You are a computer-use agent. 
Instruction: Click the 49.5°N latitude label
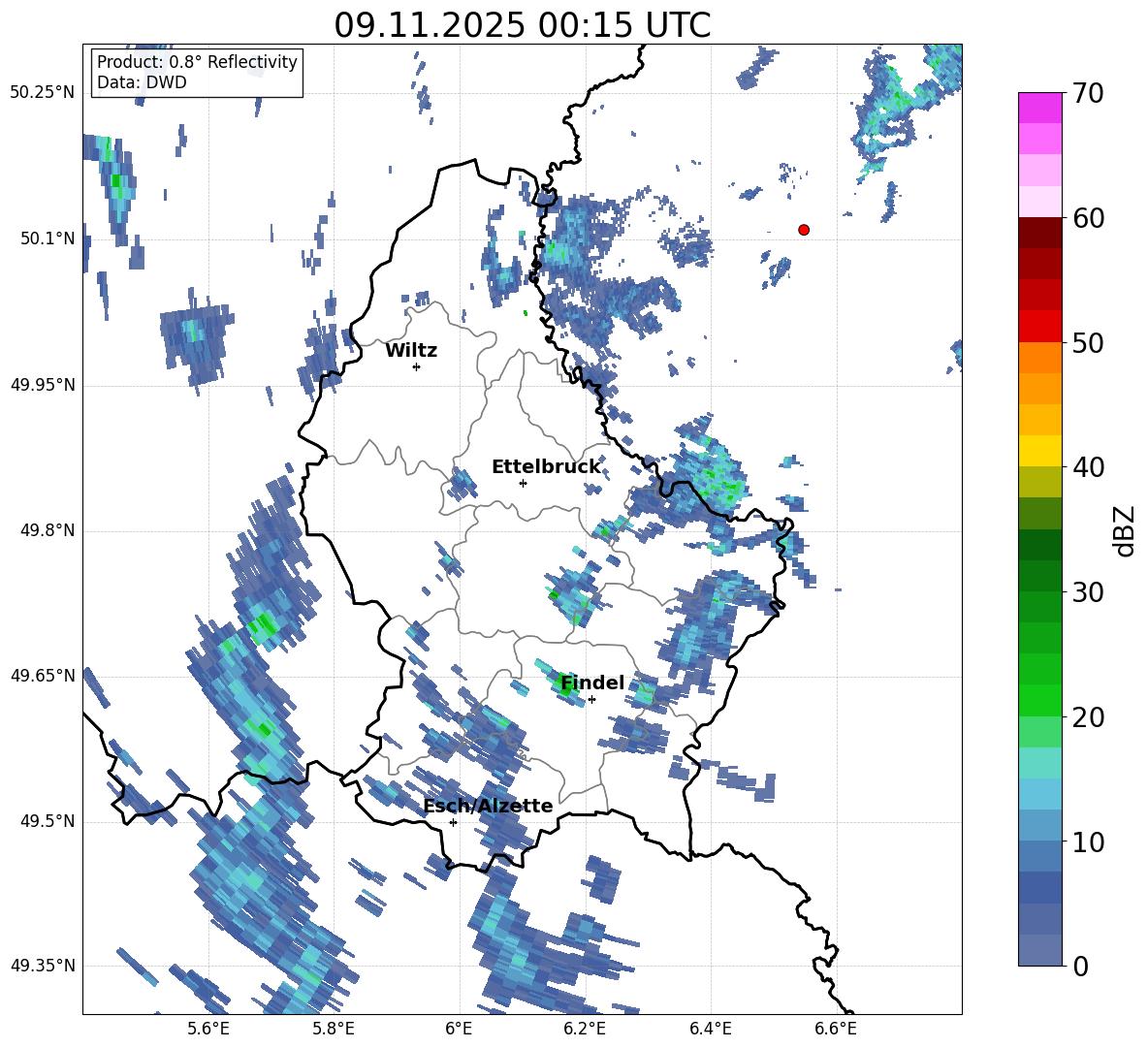[48, 822]
